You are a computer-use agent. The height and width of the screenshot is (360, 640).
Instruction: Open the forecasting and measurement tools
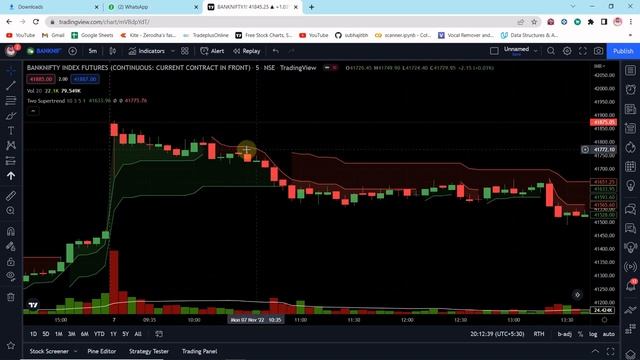[x=11, y=161]
